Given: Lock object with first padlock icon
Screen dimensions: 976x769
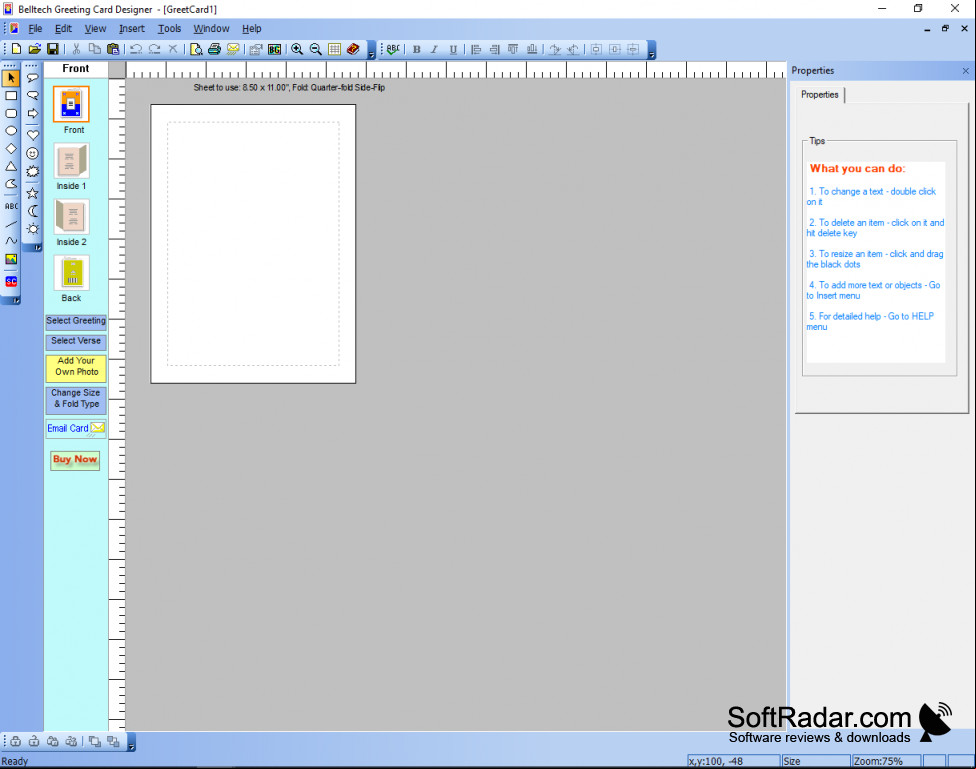Looking at the screenshot, I should [x=16, y=741].
